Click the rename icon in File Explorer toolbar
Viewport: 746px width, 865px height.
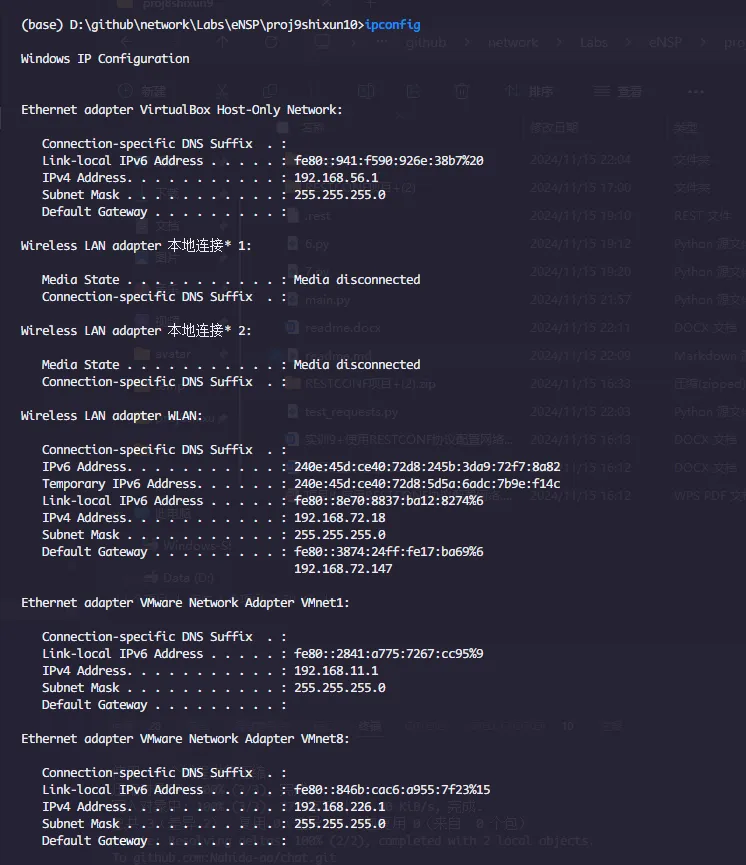(x=366, y=91)
